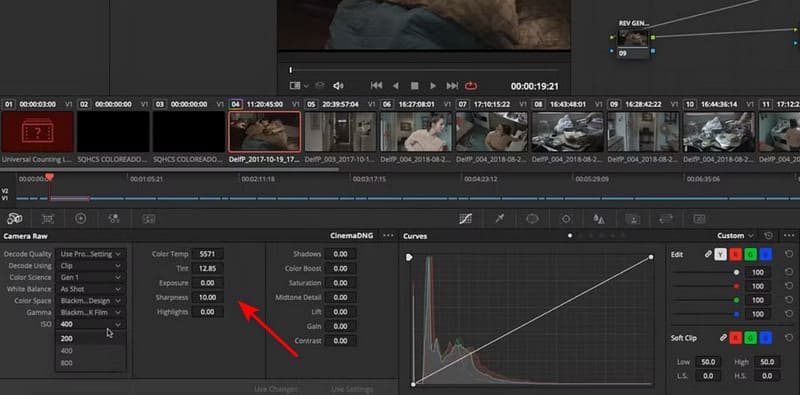The width and height of the screenshot is (800, 395).
Task: Select the red Soft Clip channel
Action: coord(735,338)
